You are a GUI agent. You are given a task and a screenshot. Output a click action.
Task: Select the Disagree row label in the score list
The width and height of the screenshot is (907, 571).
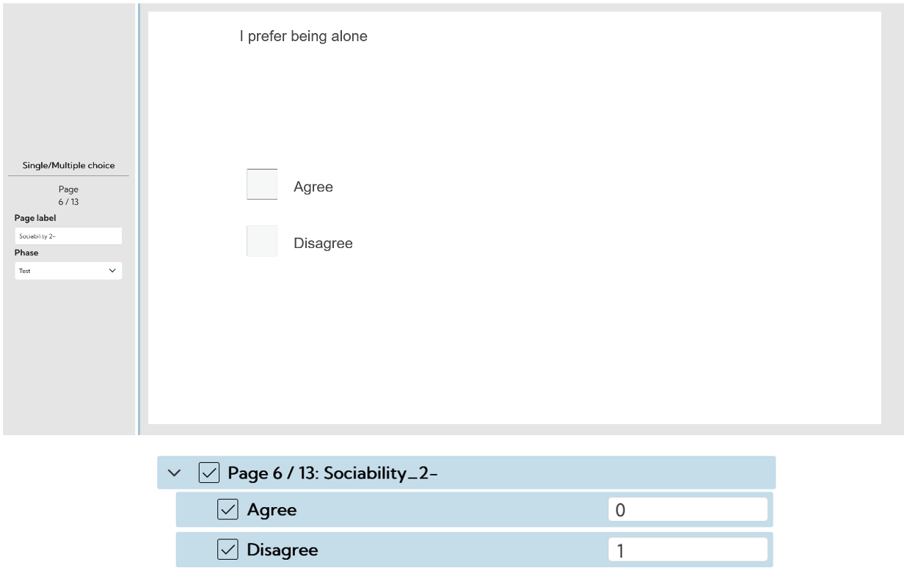point(282,550)
